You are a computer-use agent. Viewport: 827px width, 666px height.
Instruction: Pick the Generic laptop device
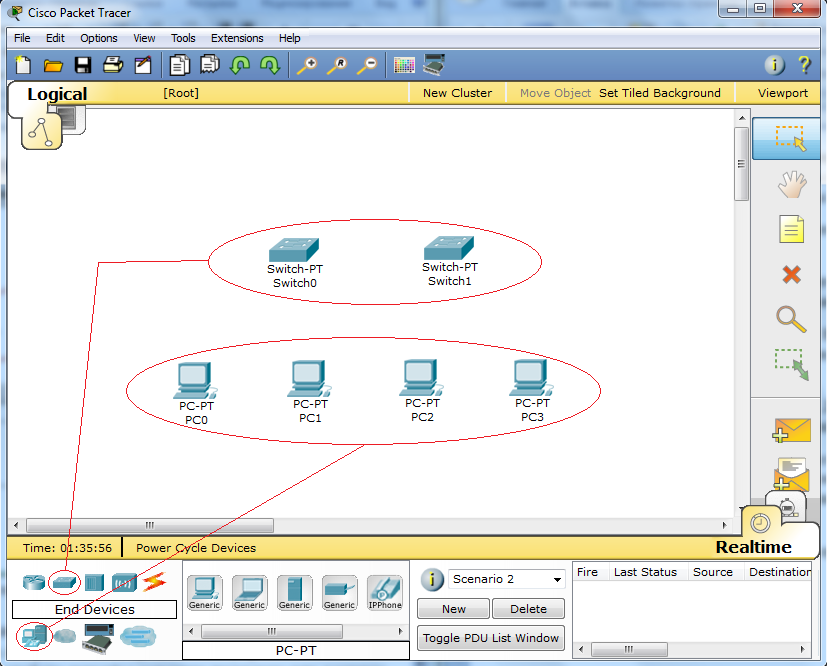[x=249, y=593]
